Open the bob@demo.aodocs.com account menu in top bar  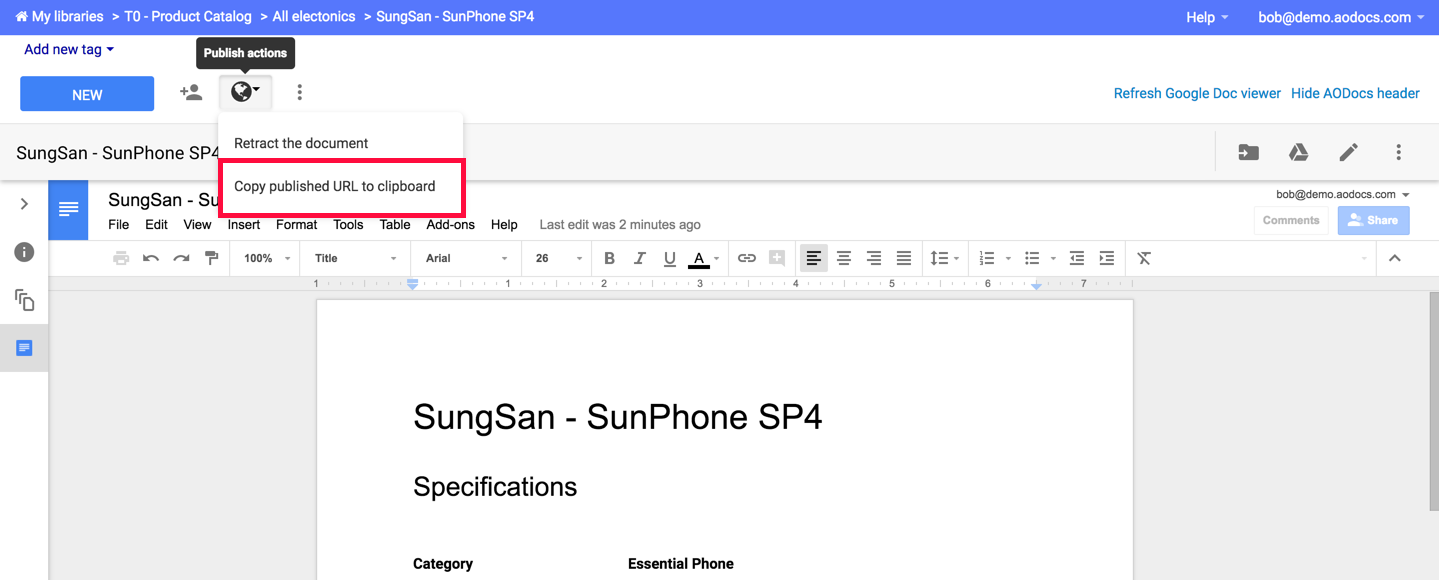click(x=1341, y=17)
